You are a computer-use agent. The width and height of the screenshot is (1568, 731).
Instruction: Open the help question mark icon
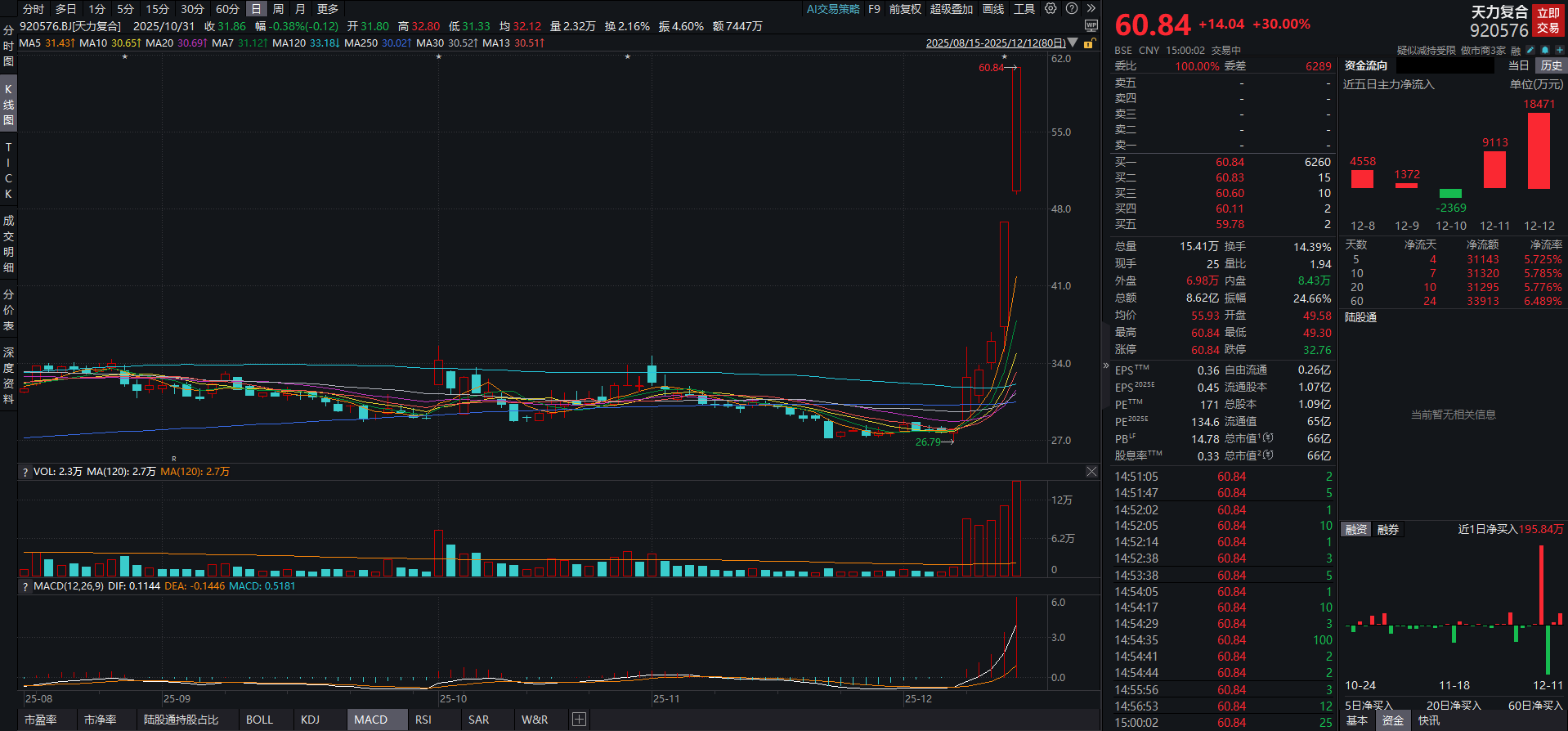point(1072,9)
